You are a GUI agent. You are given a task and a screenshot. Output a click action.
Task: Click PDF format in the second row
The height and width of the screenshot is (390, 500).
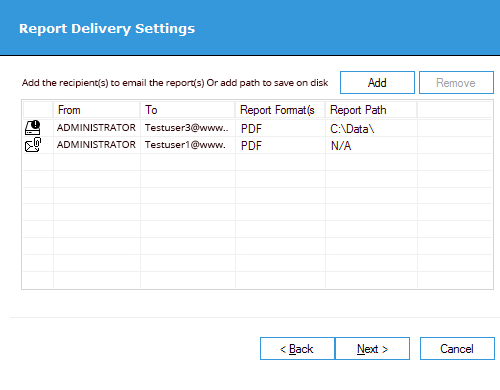point(251,146)
